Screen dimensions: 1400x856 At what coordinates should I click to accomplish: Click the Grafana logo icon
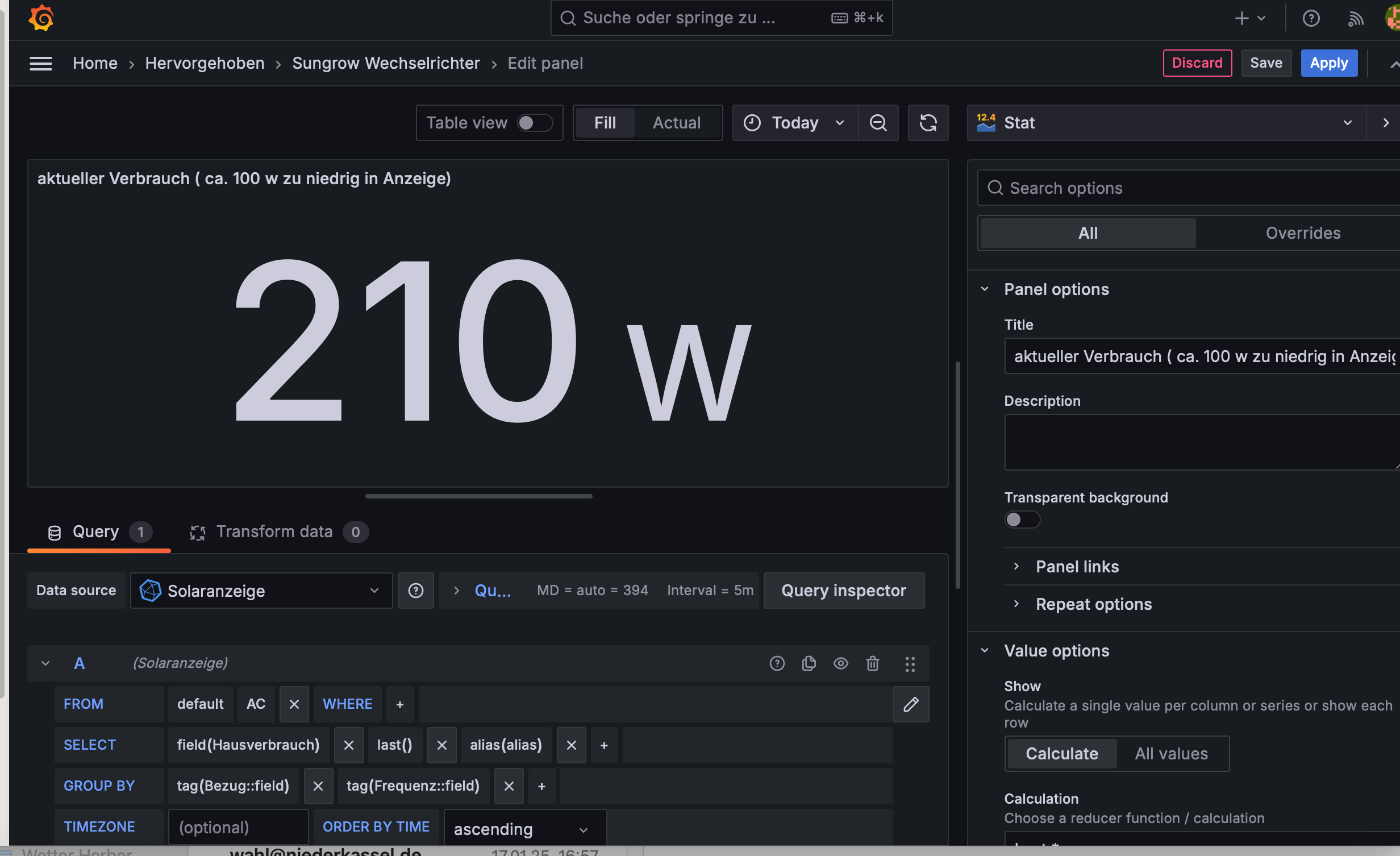click(41, 18)
